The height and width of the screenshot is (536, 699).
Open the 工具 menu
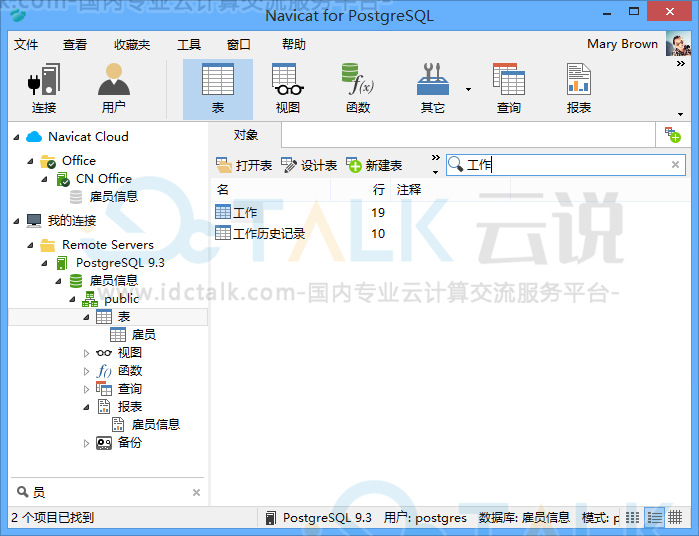189,45
